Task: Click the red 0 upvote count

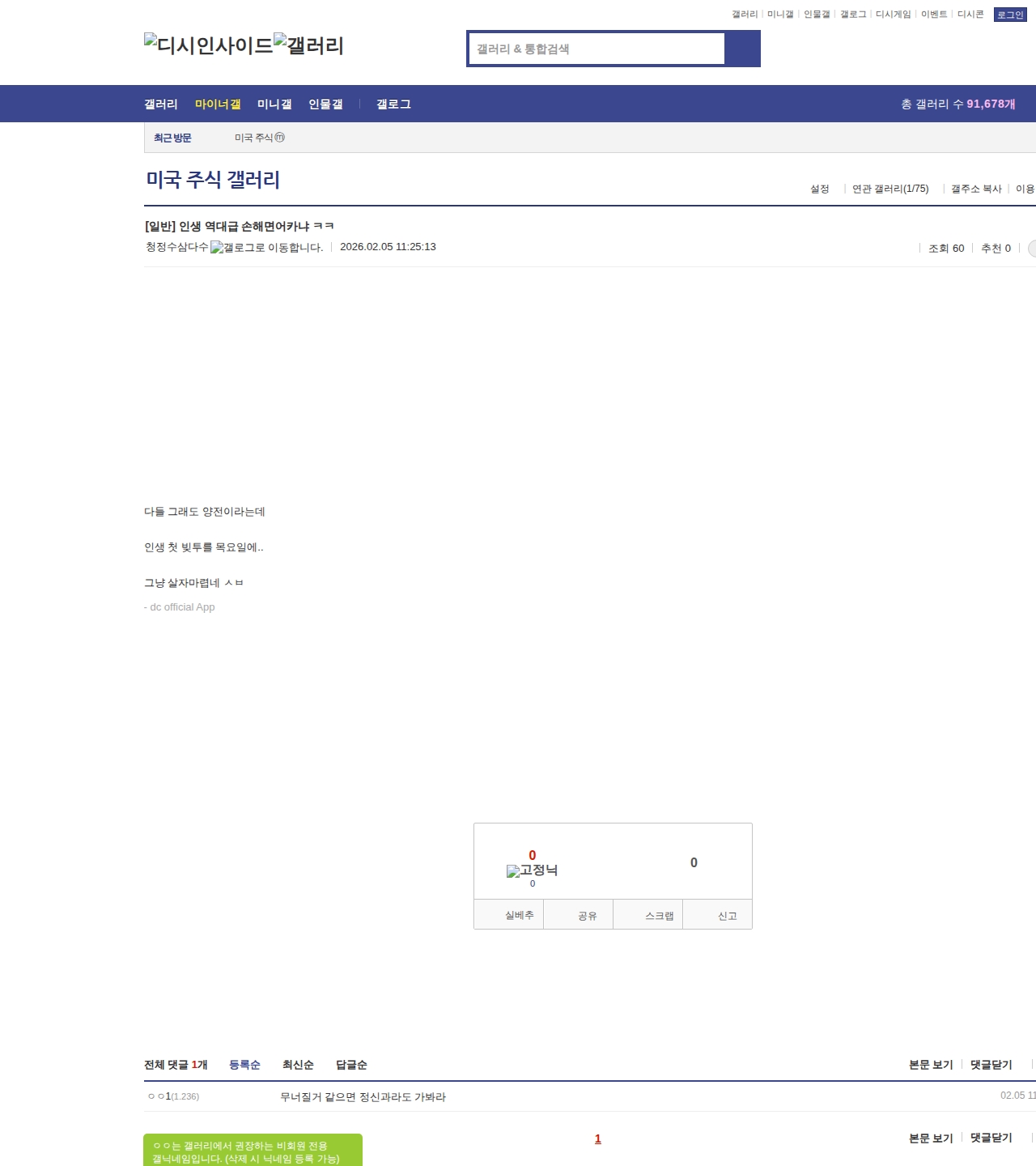Action: pos(532,855)
